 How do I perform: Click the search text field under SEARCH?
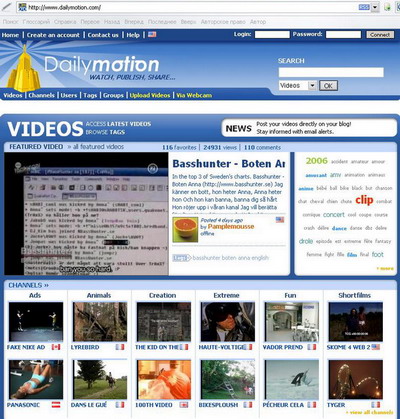tap(331, 72)
